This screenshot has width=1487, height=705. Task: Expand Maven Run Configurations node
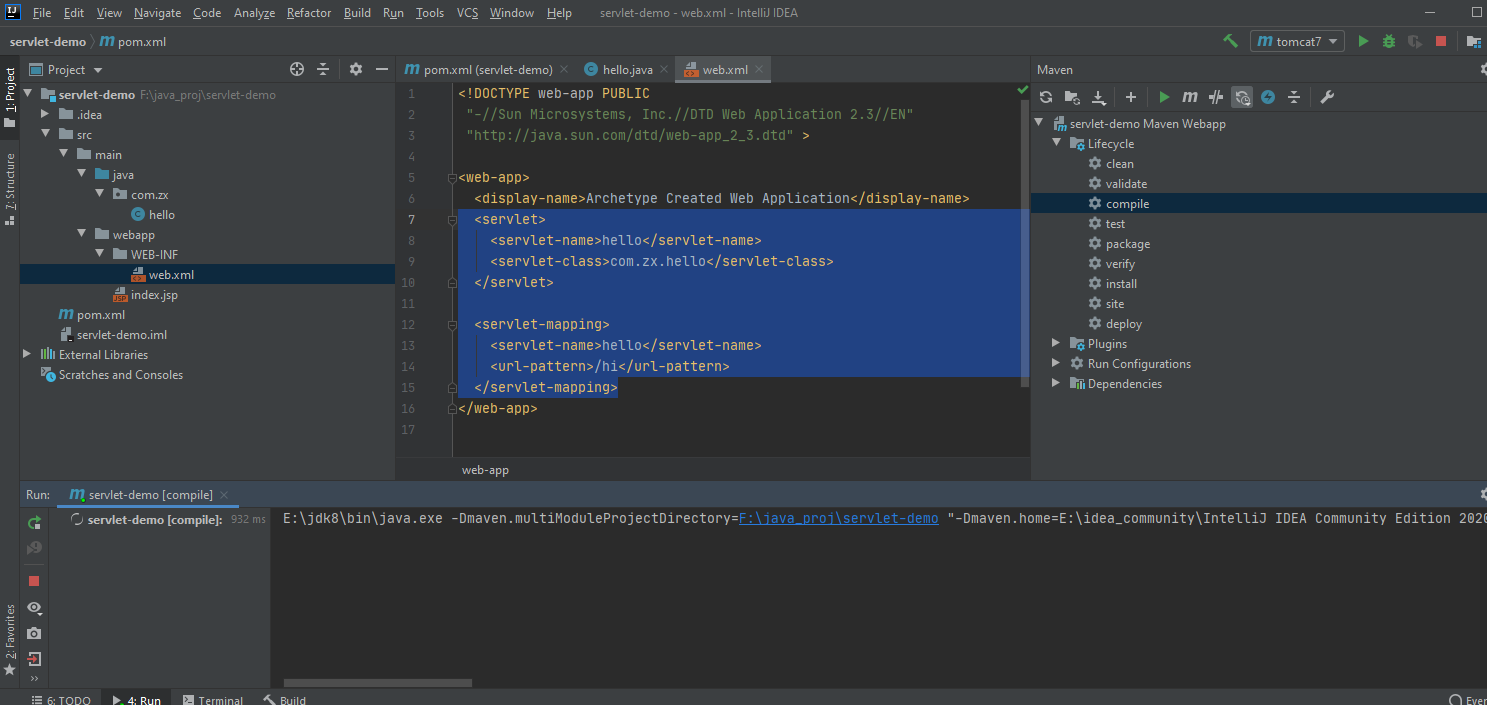[x=1056, y=364]
